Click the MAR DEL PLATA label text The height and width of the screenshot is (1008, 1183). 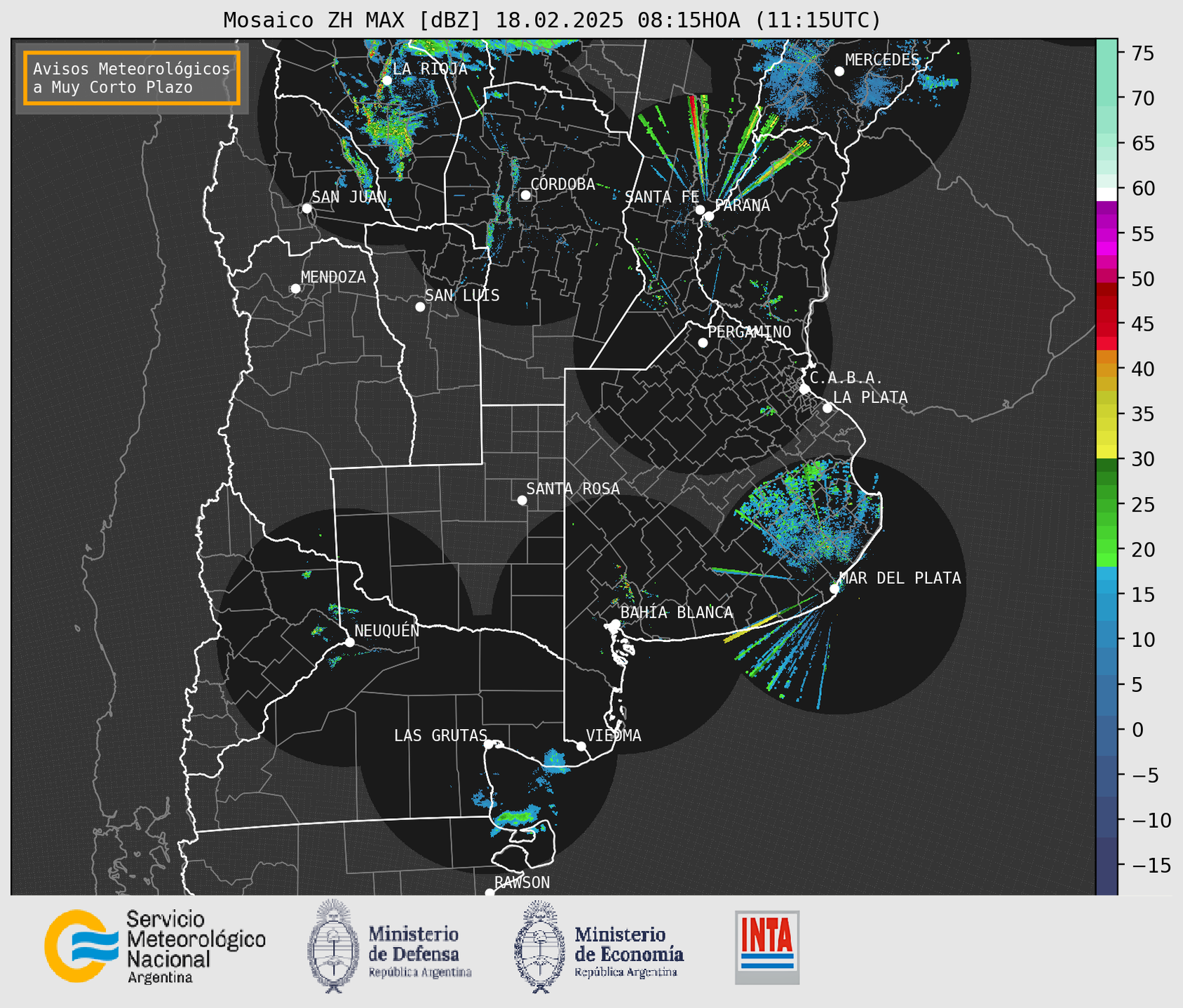point(900,578)
